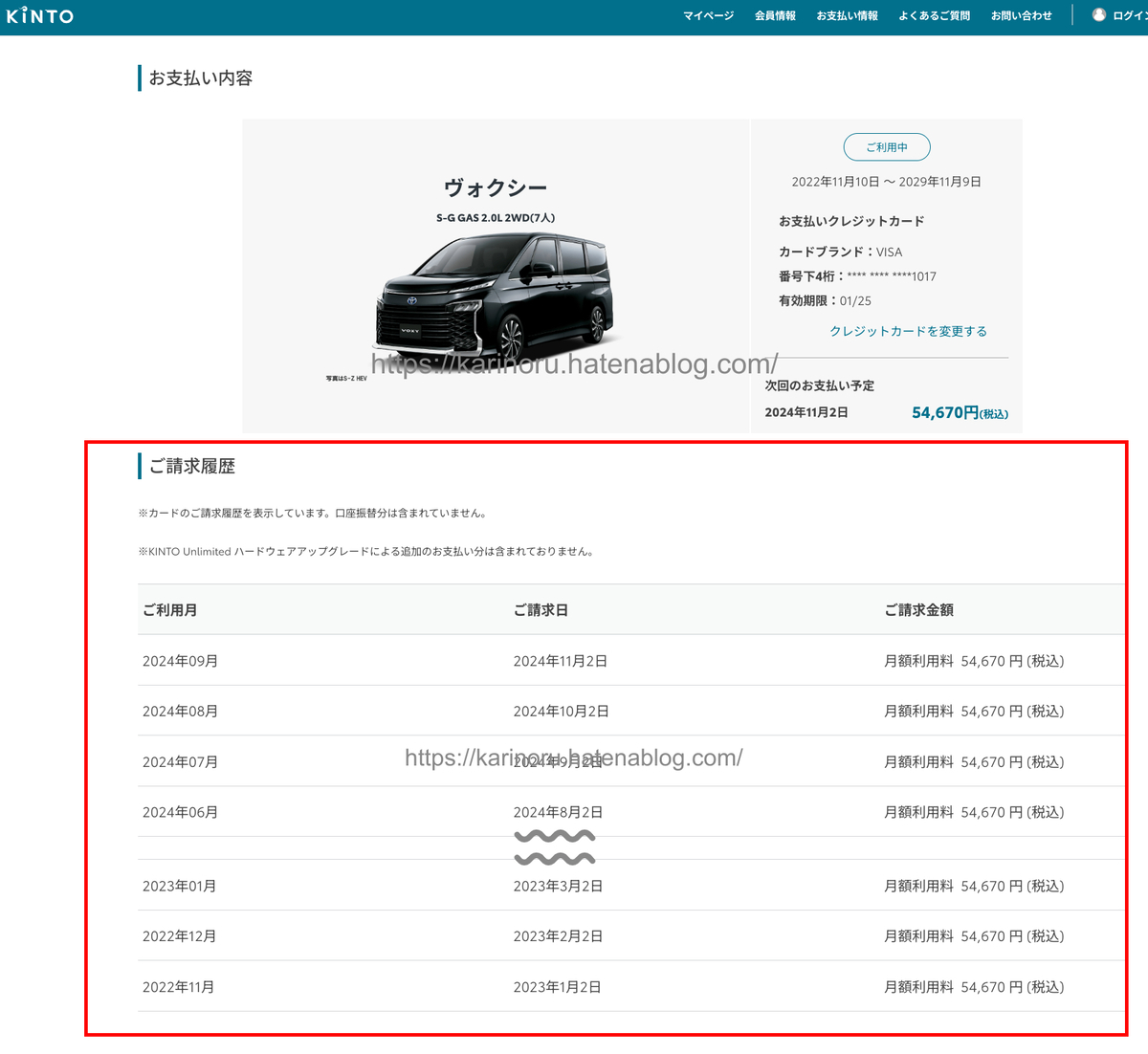Select billing date 2024年11月2日 in the history table
This screenshot has height=1054, width=1148.
[560, 661]
